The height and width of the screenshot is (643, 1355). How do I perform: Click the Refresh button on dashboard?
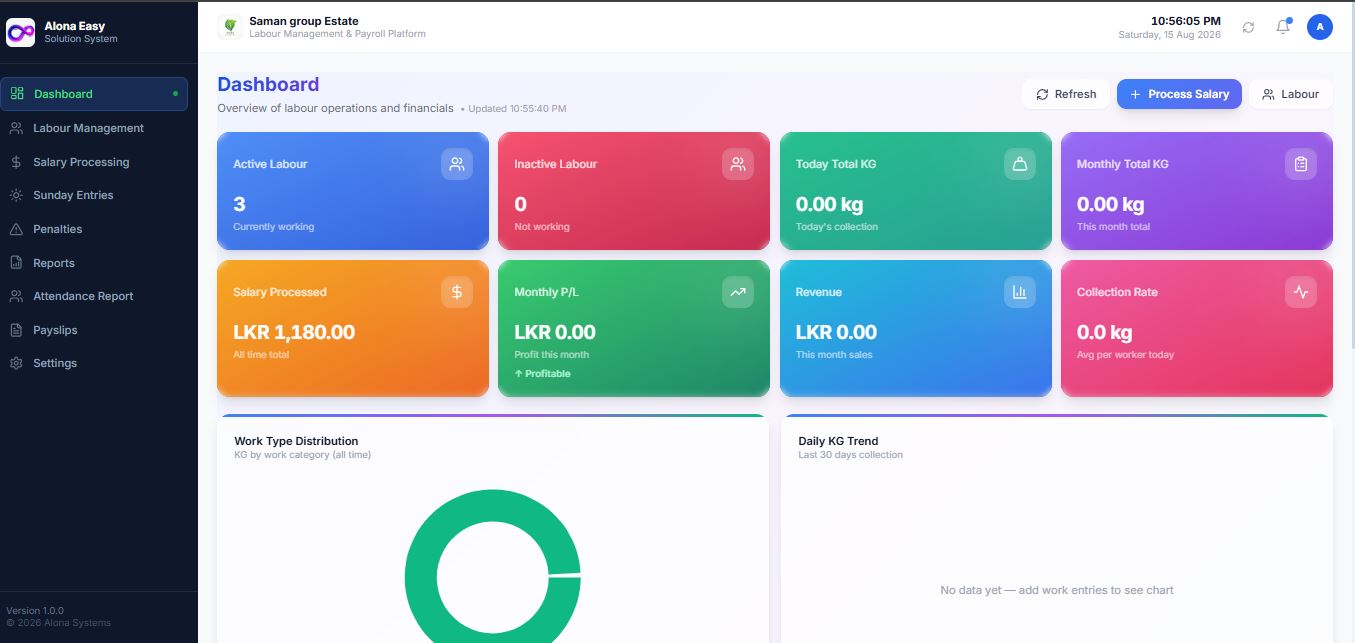click(1066, 94)
